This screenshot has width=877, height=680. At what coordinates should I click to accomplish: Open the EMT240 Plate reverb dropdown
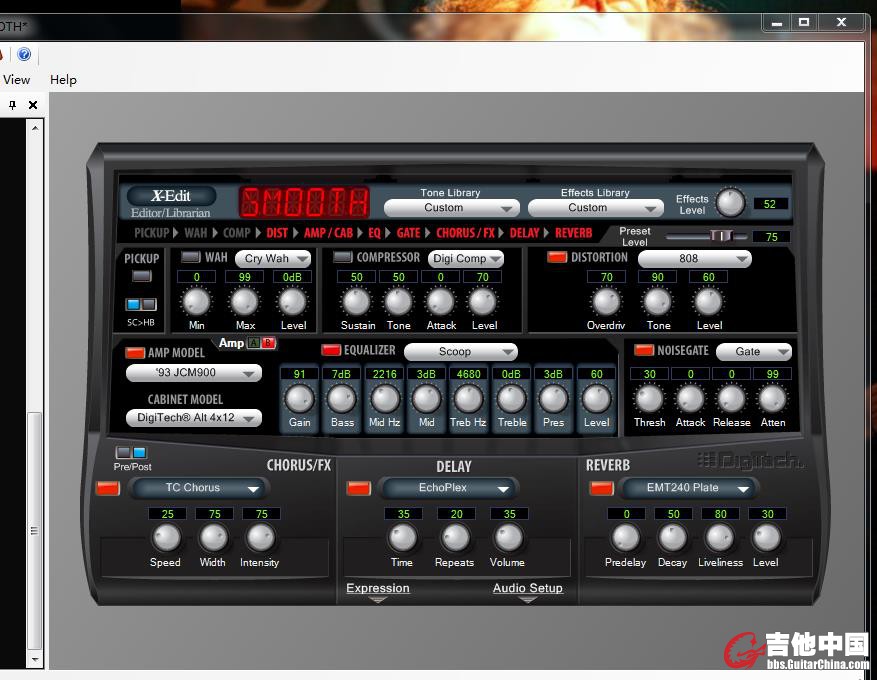point(690,488)
